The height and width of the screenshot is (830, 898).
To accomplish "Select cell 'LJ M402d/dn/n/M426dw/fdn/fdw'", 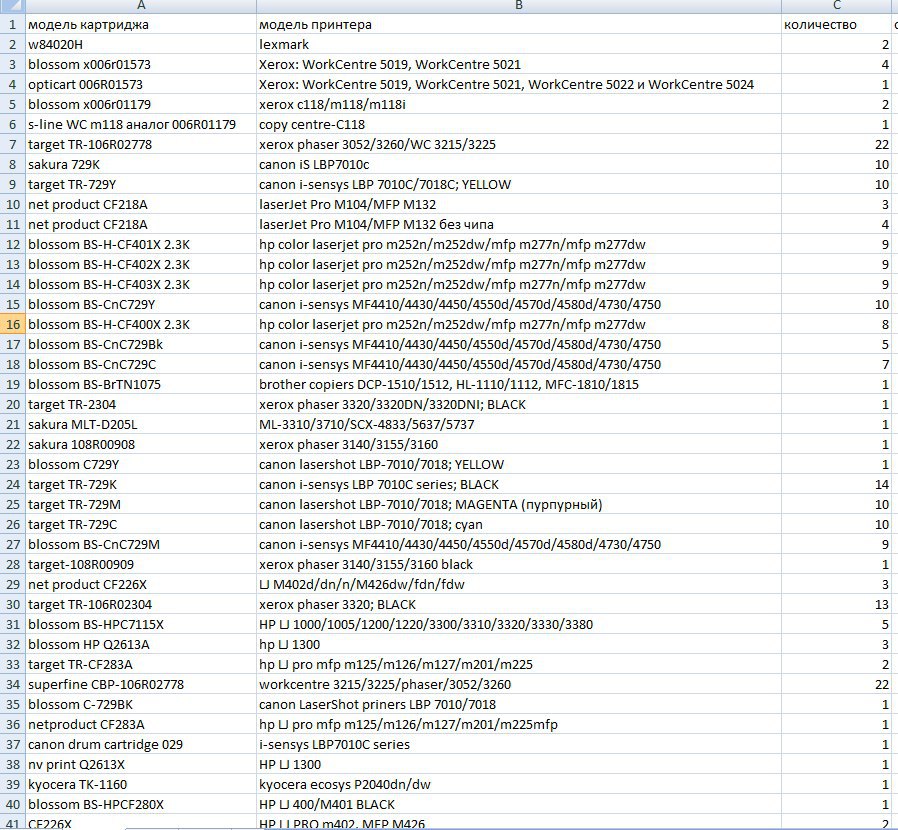I will pos(519,585).
